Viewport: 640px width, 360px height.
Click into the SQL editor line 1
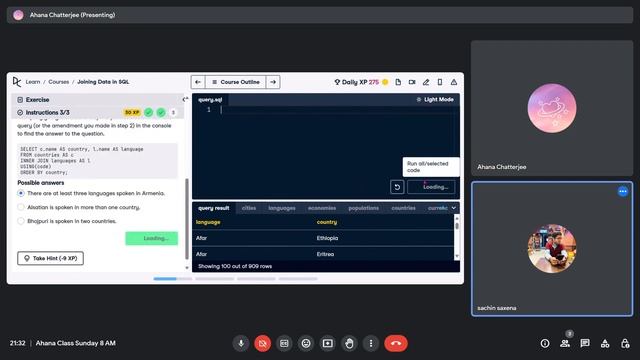click(x=339, y=110)
